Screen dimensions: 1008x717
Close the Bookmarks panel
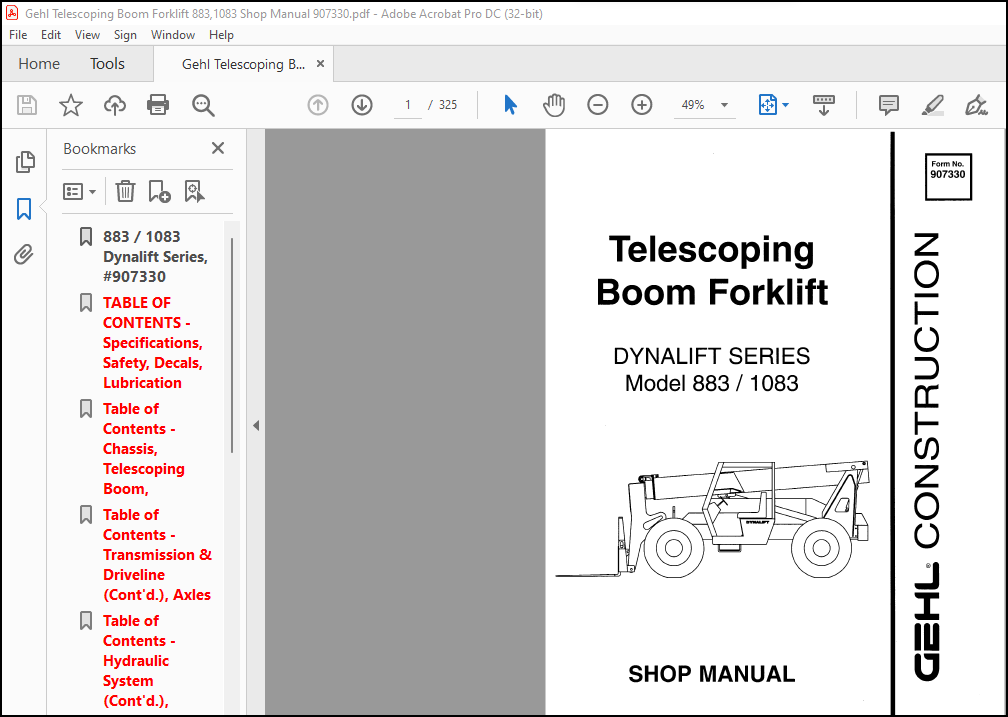[218, 149]
